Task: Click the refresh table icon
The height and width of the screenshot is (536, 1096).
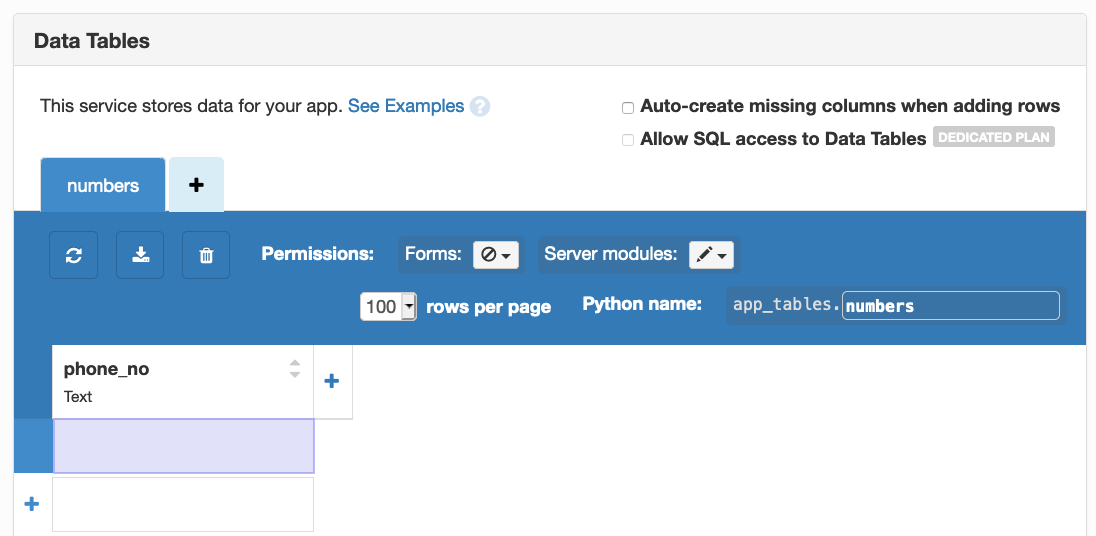Action: tap(74, 255)
